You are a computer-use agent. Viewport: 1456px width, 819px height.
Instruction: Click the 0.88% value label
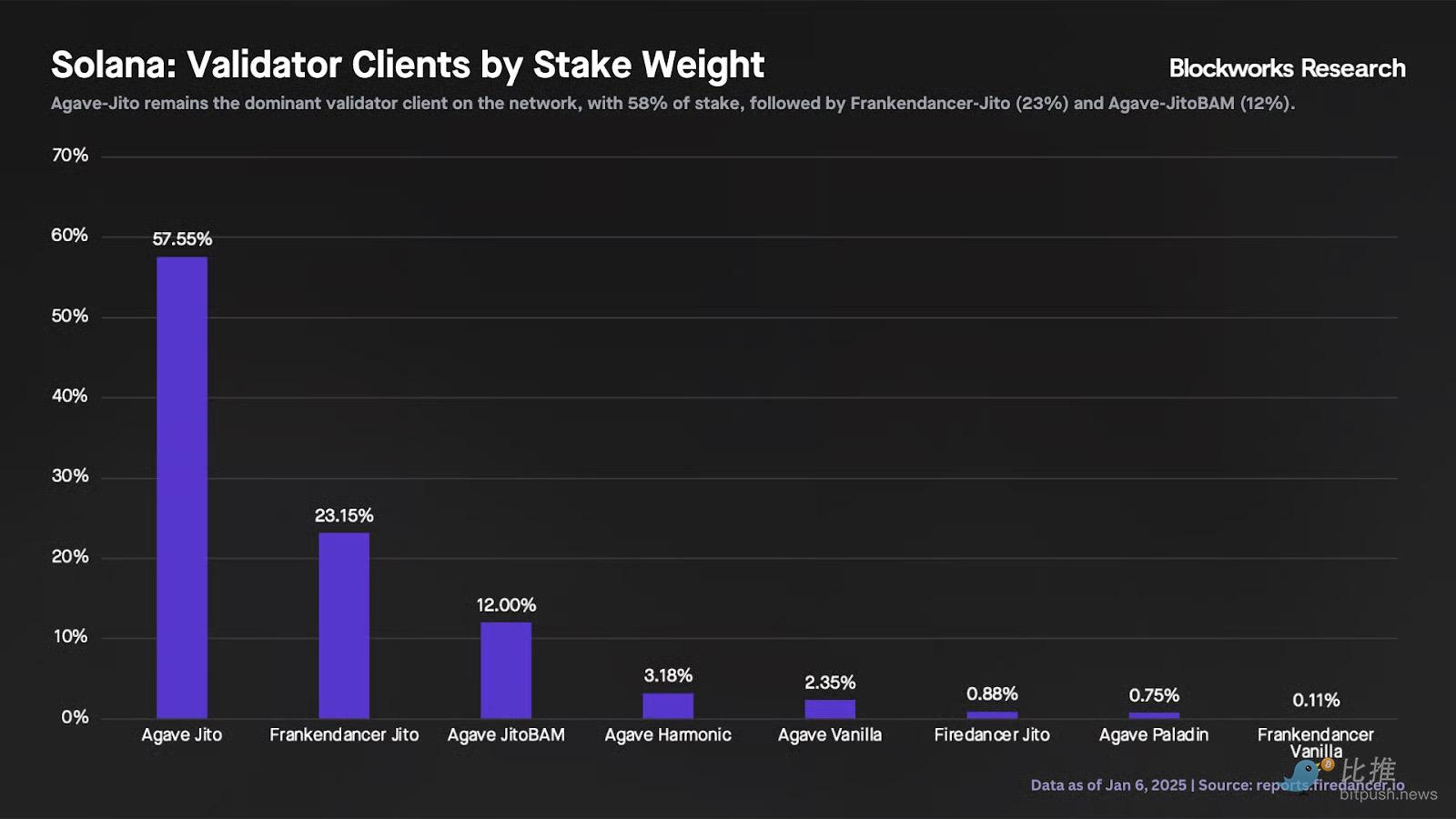coord(992,694)
